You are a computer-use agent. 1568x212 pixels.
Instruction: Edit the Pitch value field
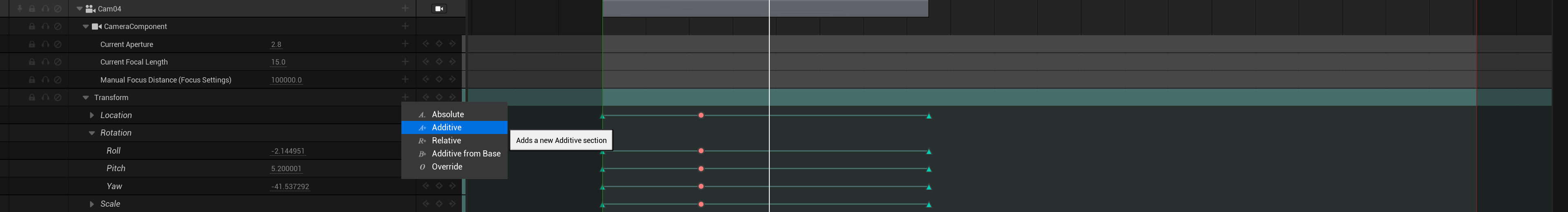pos(286,169)
